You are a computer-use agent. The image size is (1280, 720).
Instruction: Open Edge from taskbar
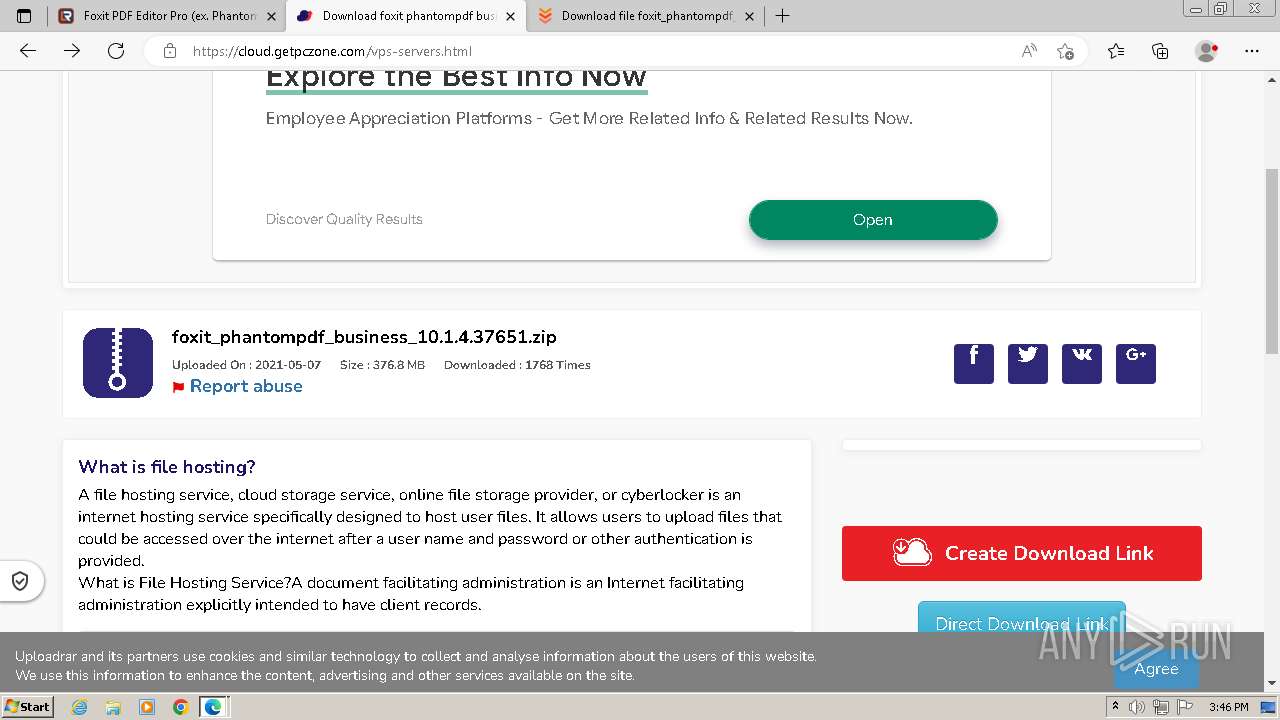point(213,707)
